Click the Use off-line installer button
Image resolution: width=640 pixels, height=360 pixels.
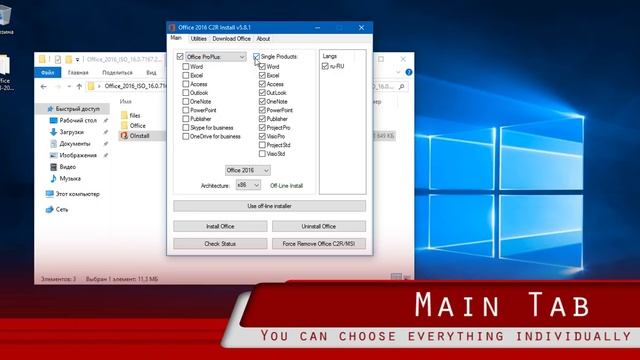click(x=269, y=206)
